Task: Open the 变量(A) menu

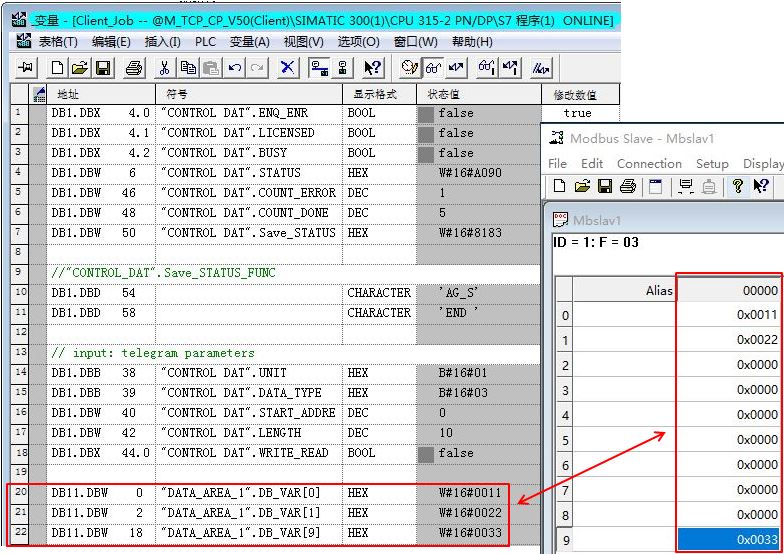Action: (250, 42)
